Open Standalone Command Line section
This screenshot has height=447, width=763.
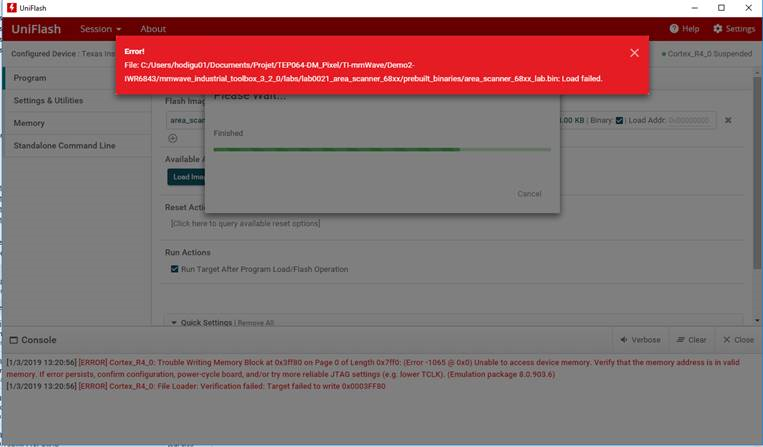(x=78, y=145)
